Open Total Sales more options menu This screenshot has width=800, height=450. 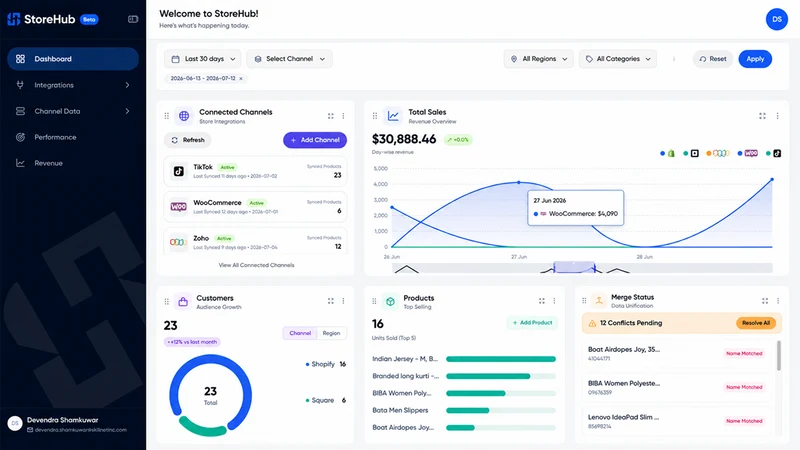click(778, 116)
